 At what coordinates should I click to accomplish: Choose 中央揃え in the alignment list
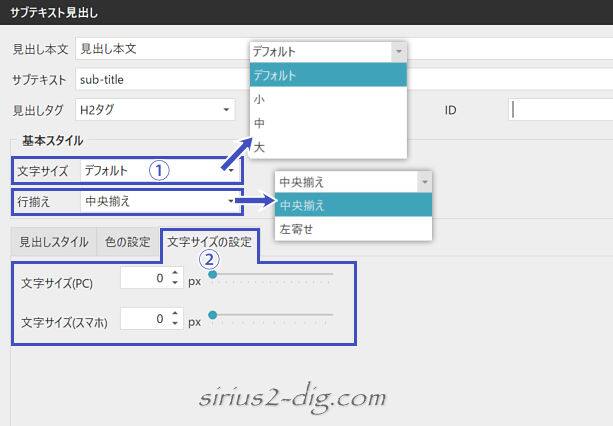(354, 205)
